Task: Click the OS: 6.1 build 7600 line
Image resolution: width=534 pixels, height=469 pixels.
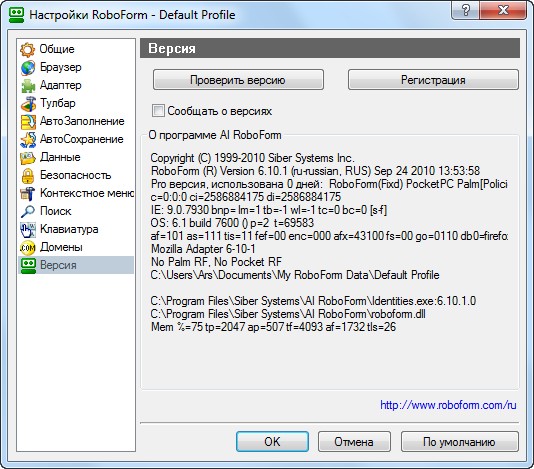Action: [x=232, y=223]
